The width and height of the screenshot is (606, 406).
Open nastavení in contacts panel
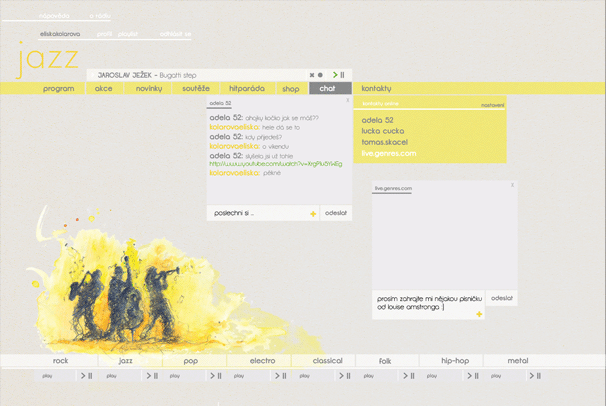point(492,104)
